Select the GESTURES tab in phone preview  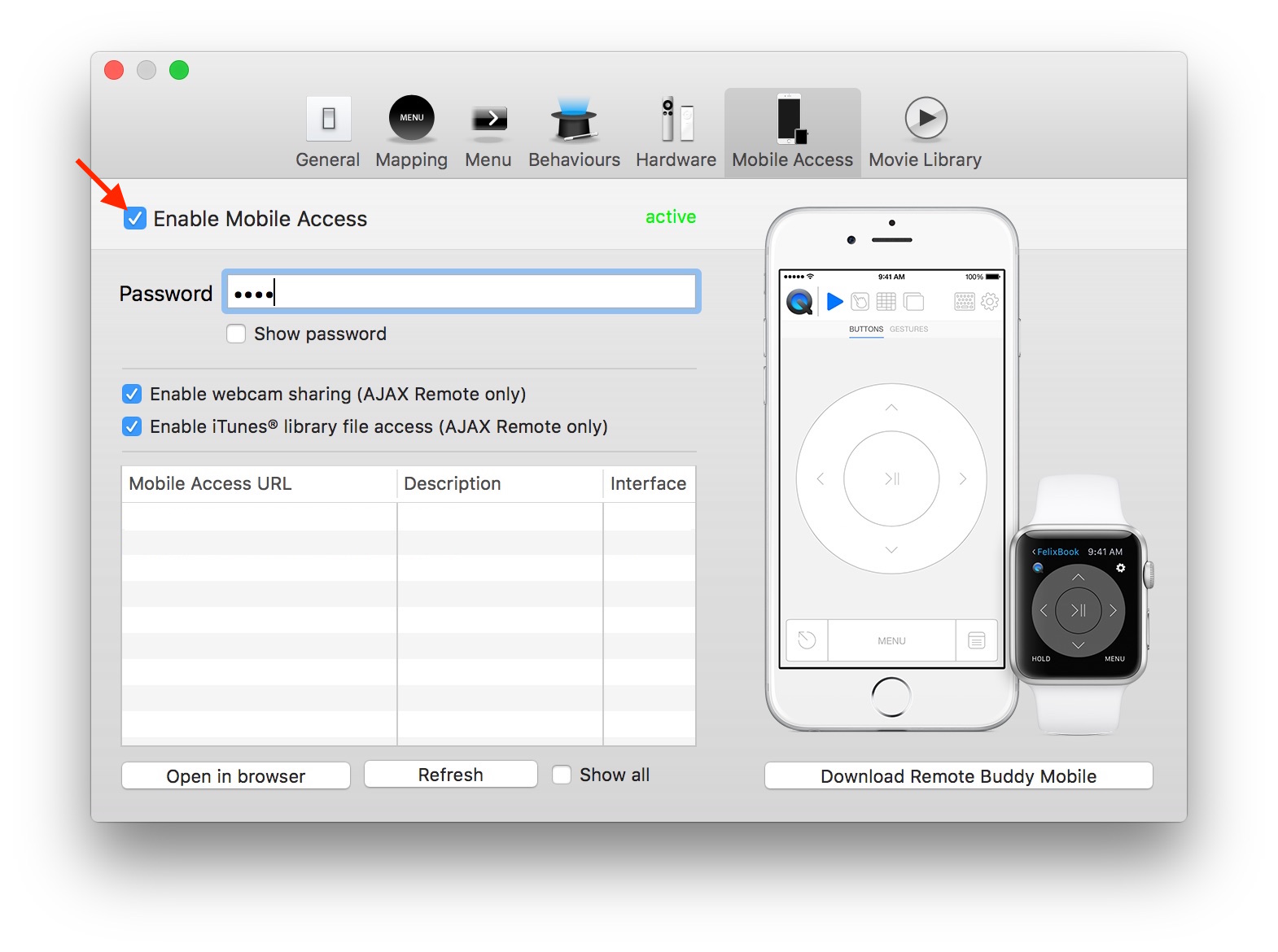click(908, 330)
